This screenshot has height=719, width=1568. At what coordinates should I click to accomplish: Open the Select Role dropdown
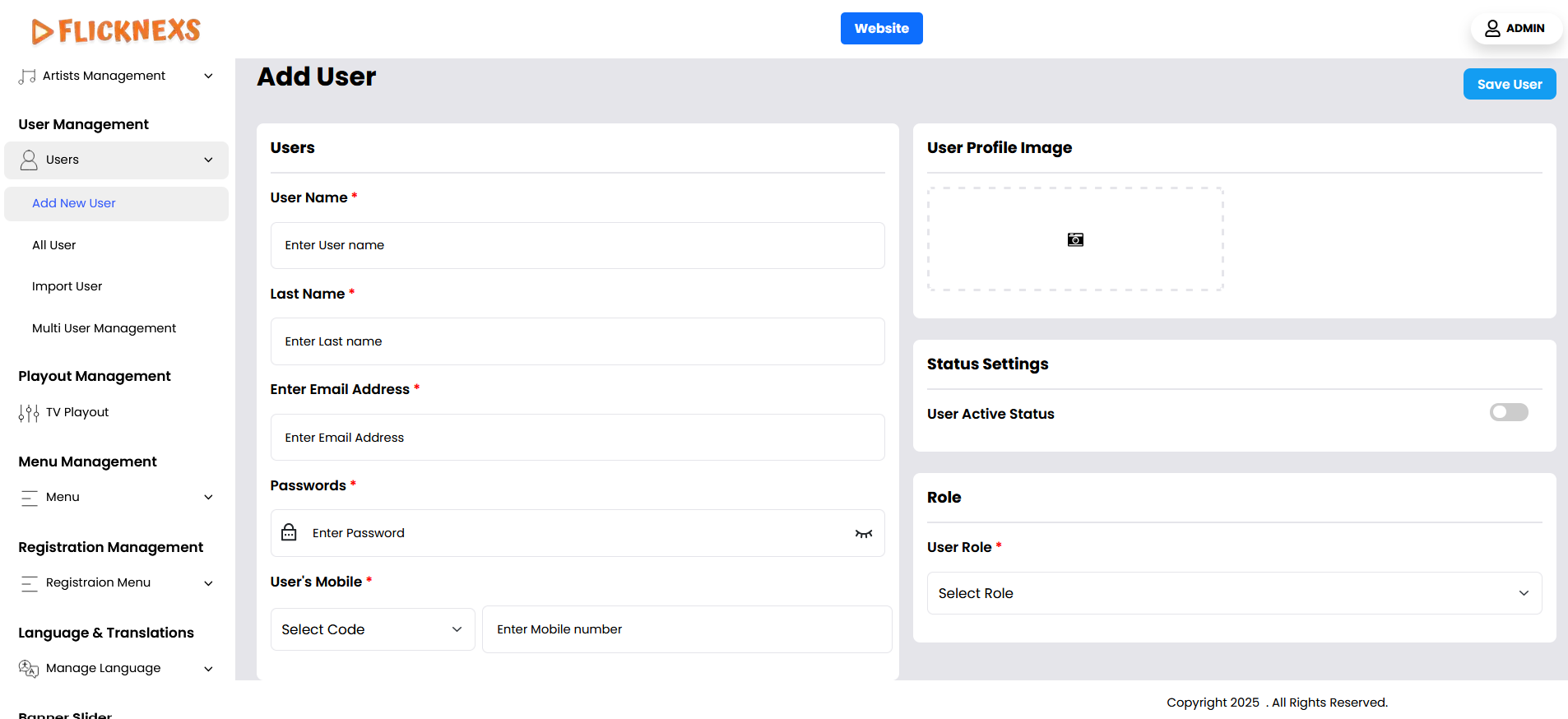1233,593
